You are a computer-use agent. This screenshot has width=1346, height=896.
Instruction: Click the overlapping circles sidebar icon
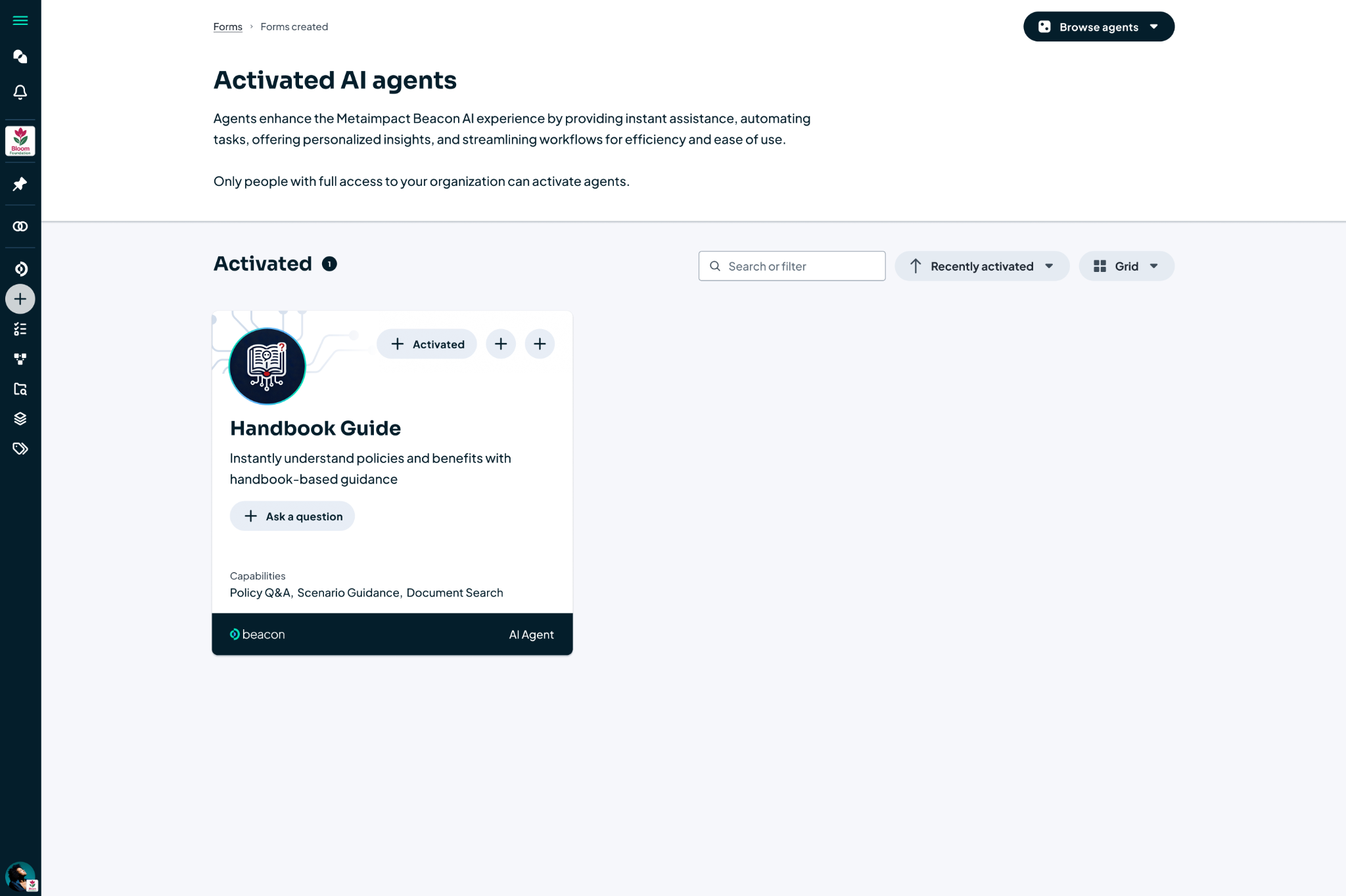click(20, 227)
